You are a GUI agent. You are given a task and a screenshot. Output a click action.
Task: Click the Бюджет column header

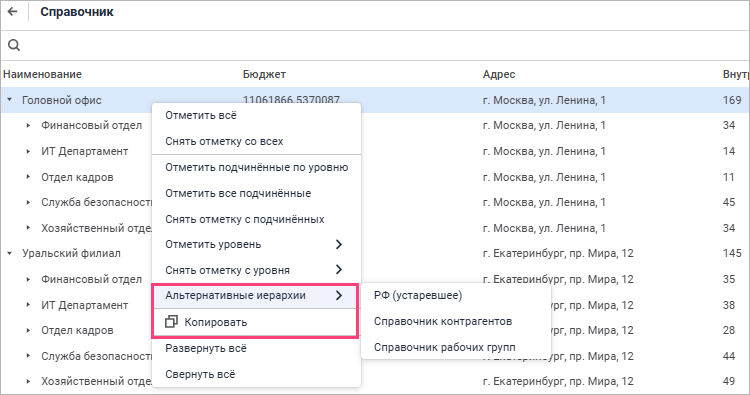click(x=265, y=74)
